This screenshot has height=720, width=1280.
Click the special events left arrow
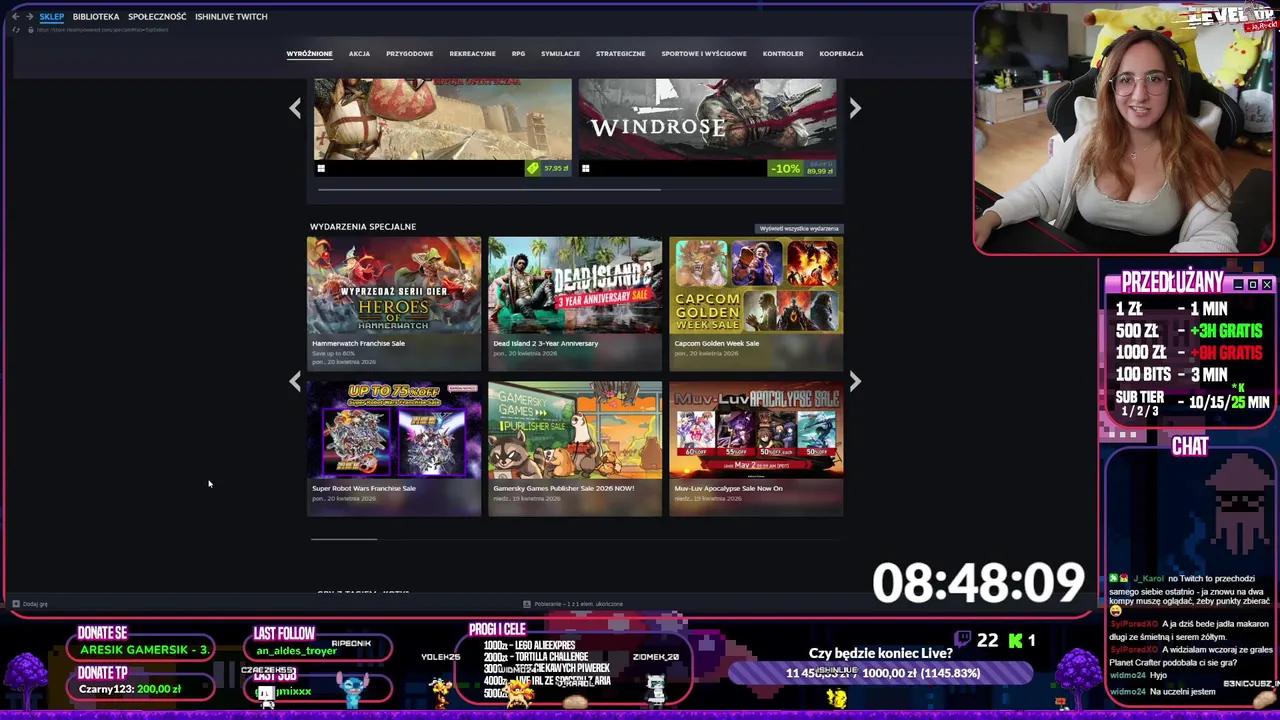pos(295,381)
